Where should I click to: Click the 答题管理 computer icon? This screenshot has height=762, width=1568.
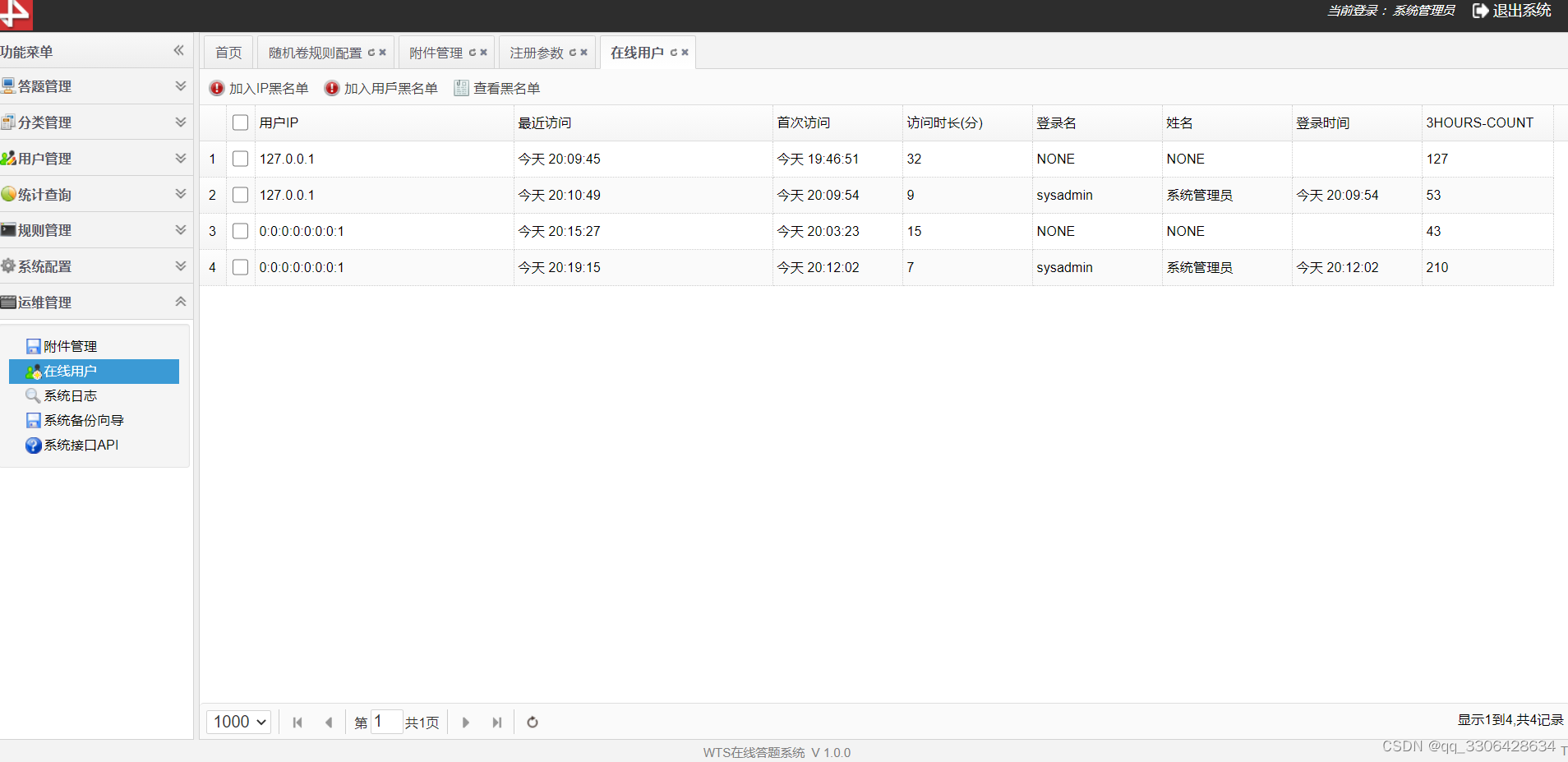(x=8, y=85)
